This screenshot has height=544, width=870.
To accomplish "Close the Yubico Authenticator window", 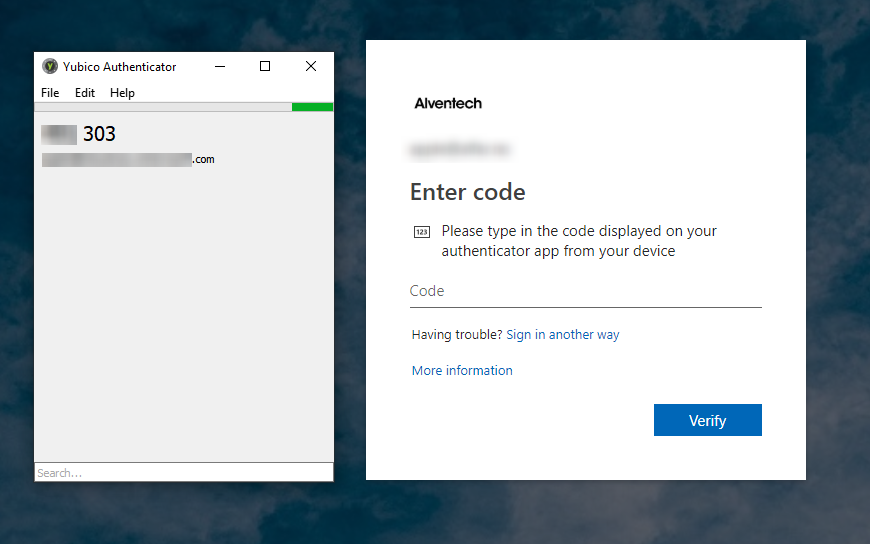I will 311,67.
